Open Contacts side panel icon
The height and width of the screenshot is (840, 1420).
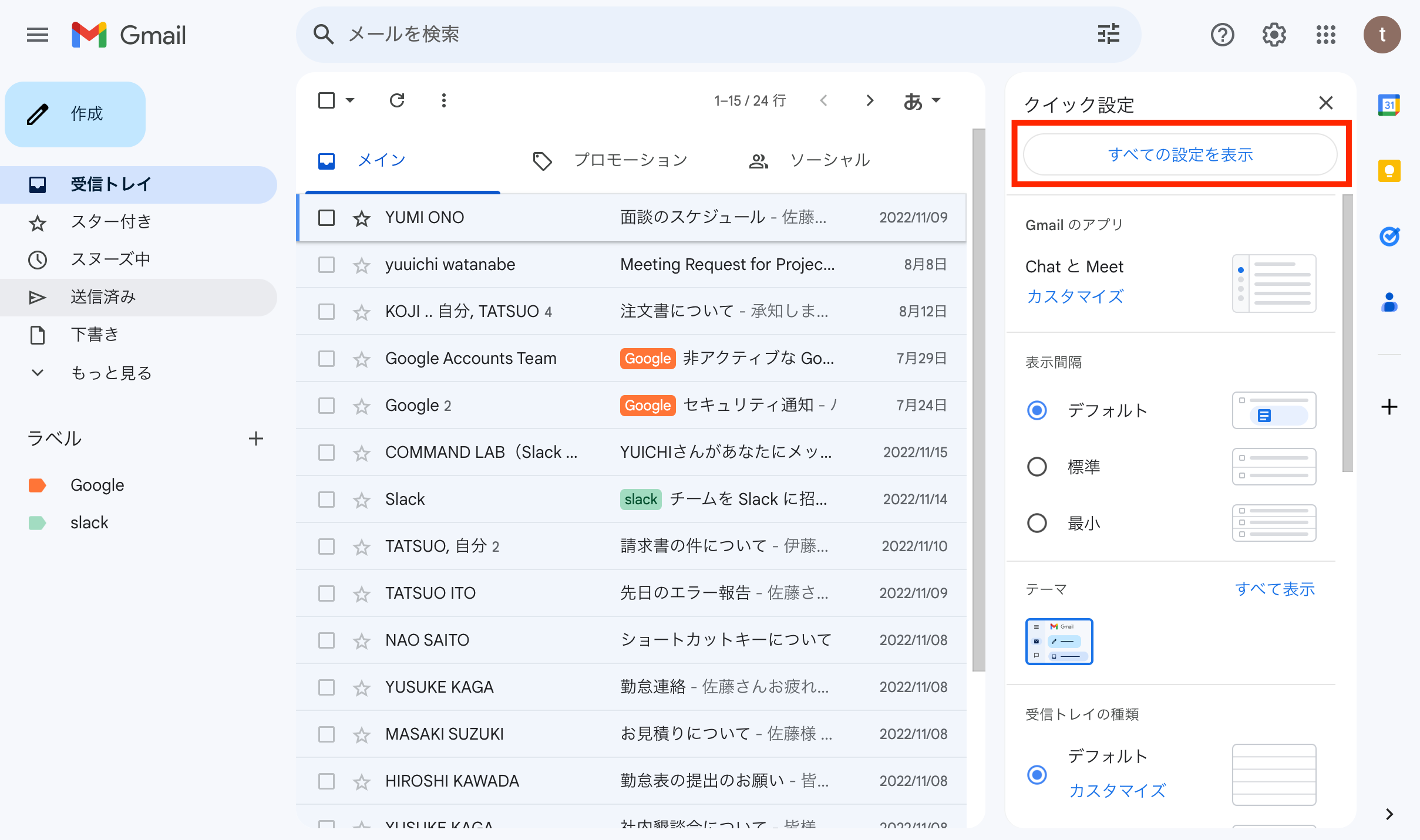click(1389, 302)
